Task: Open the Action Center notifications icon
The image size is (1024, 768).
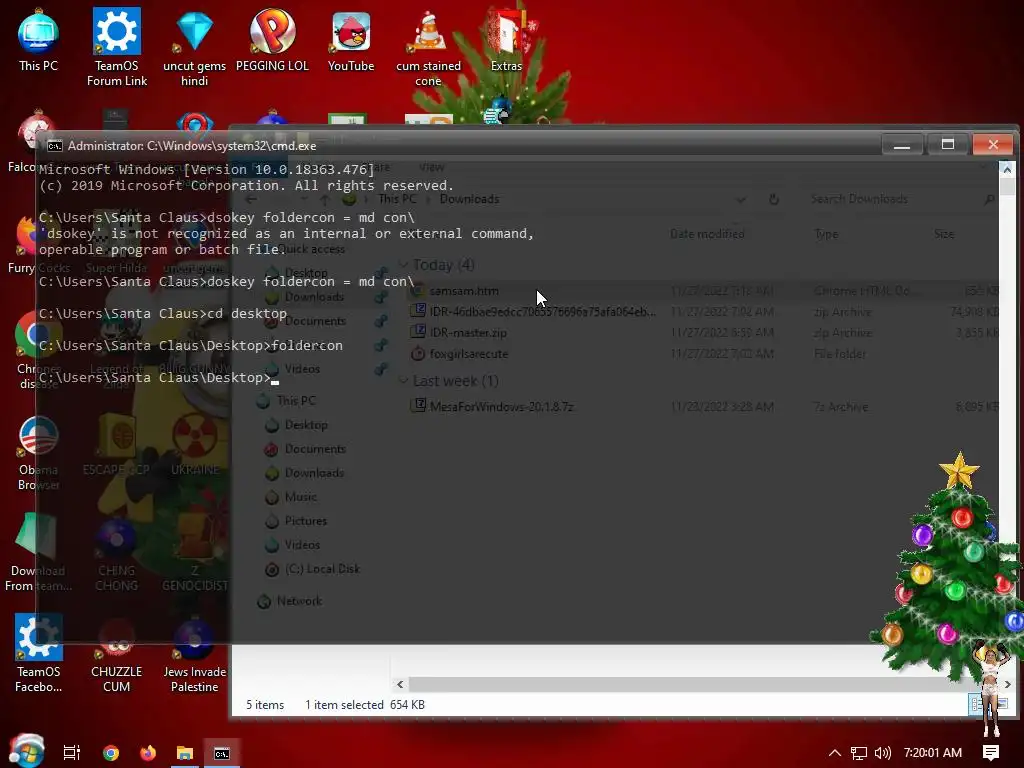Action: tap(991, 752)
